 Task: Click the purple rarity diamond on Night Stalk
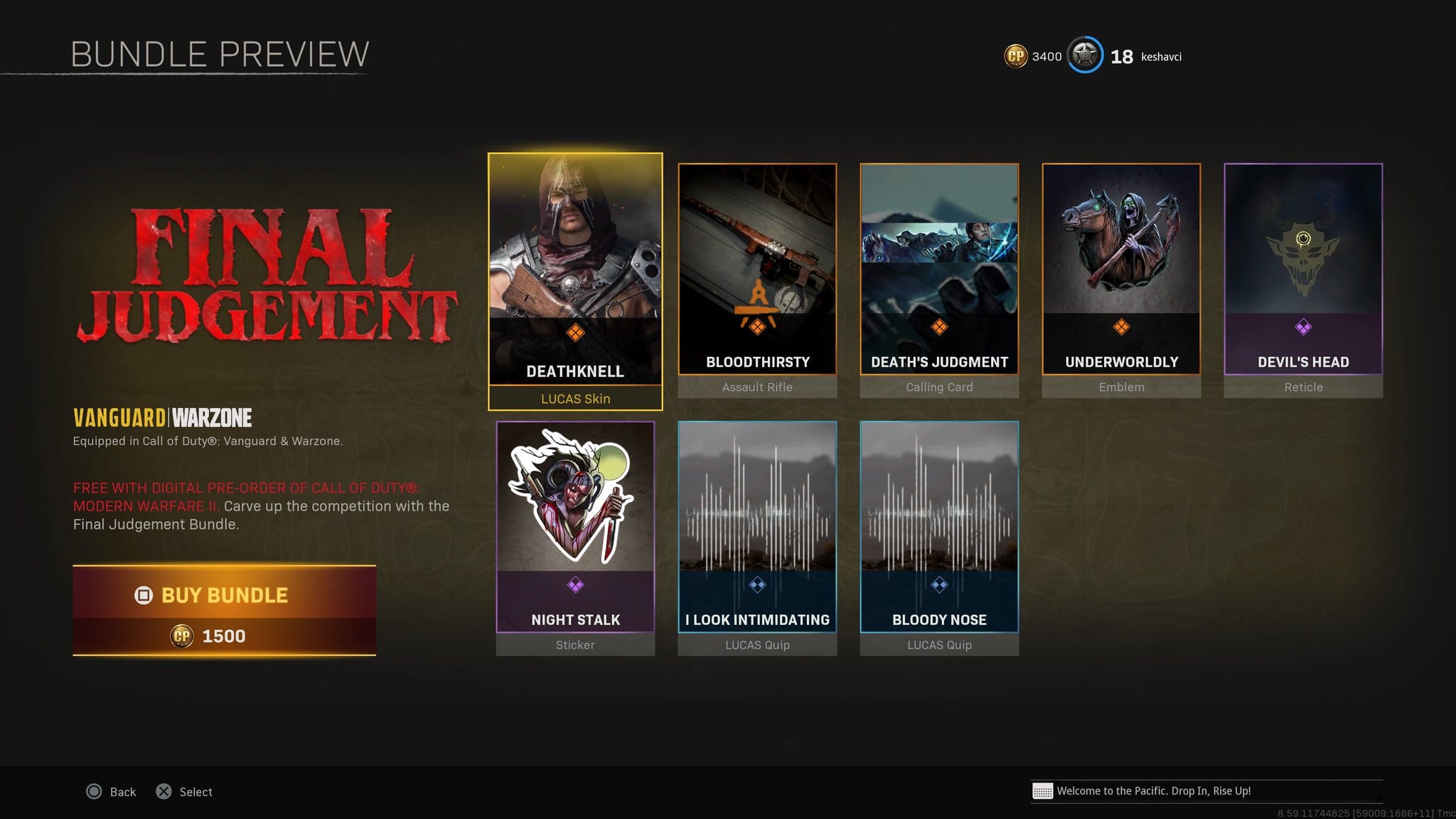[x=575, y=585]
